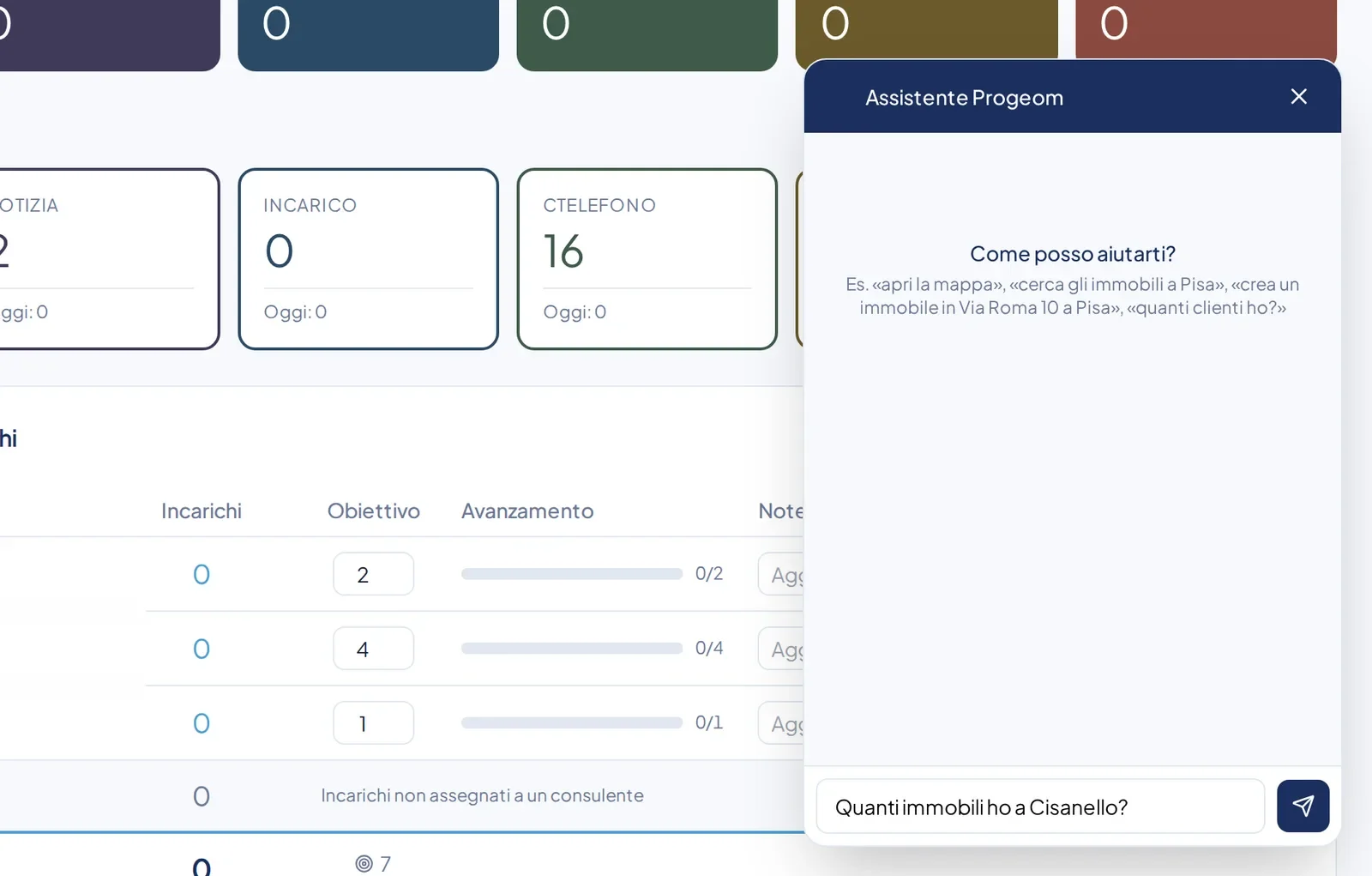Click the 'Oggi: 0' text in CTELEFONO card

tap(575, 312)
